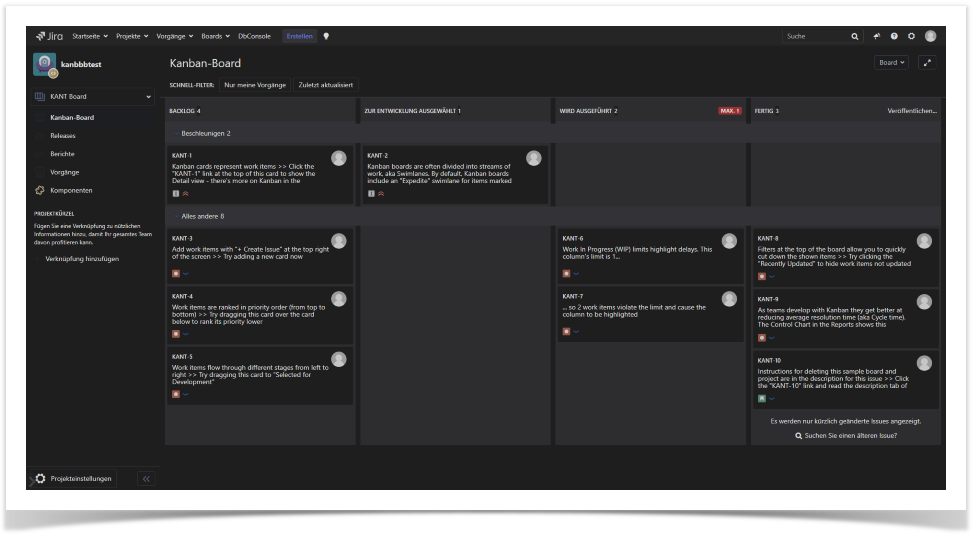This screenshot has height=539, width=980.
Task: Collapse the sidebar with the double-chevron button
Action: point(146,479)
